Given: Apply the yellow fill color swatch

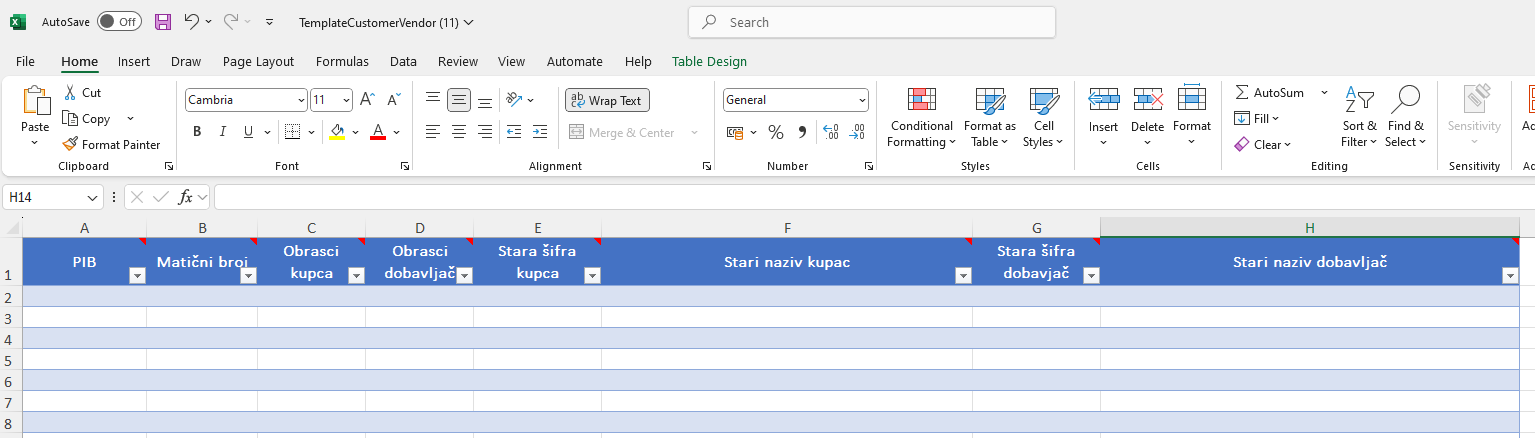Looking at the screenshot, I should pyautogui.click(x=337, y=132).
